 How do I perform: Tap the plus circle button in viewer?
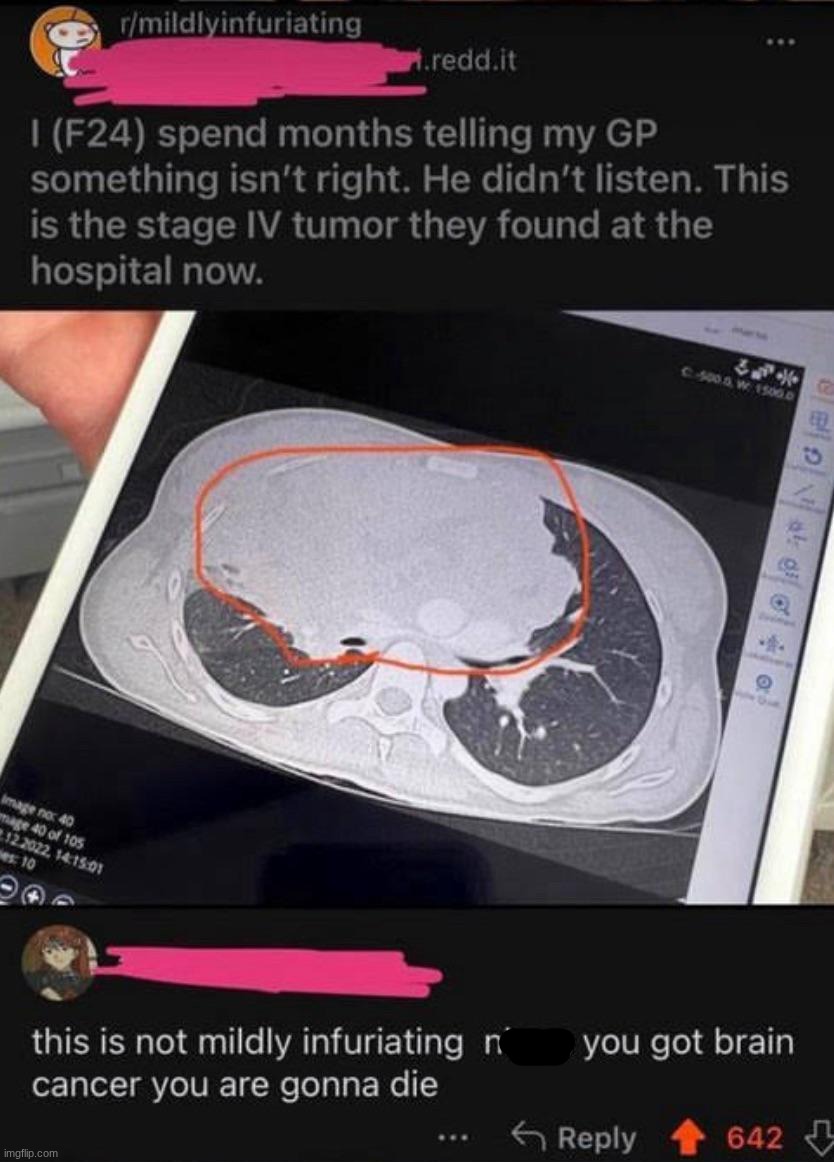(x=34, y=893)
